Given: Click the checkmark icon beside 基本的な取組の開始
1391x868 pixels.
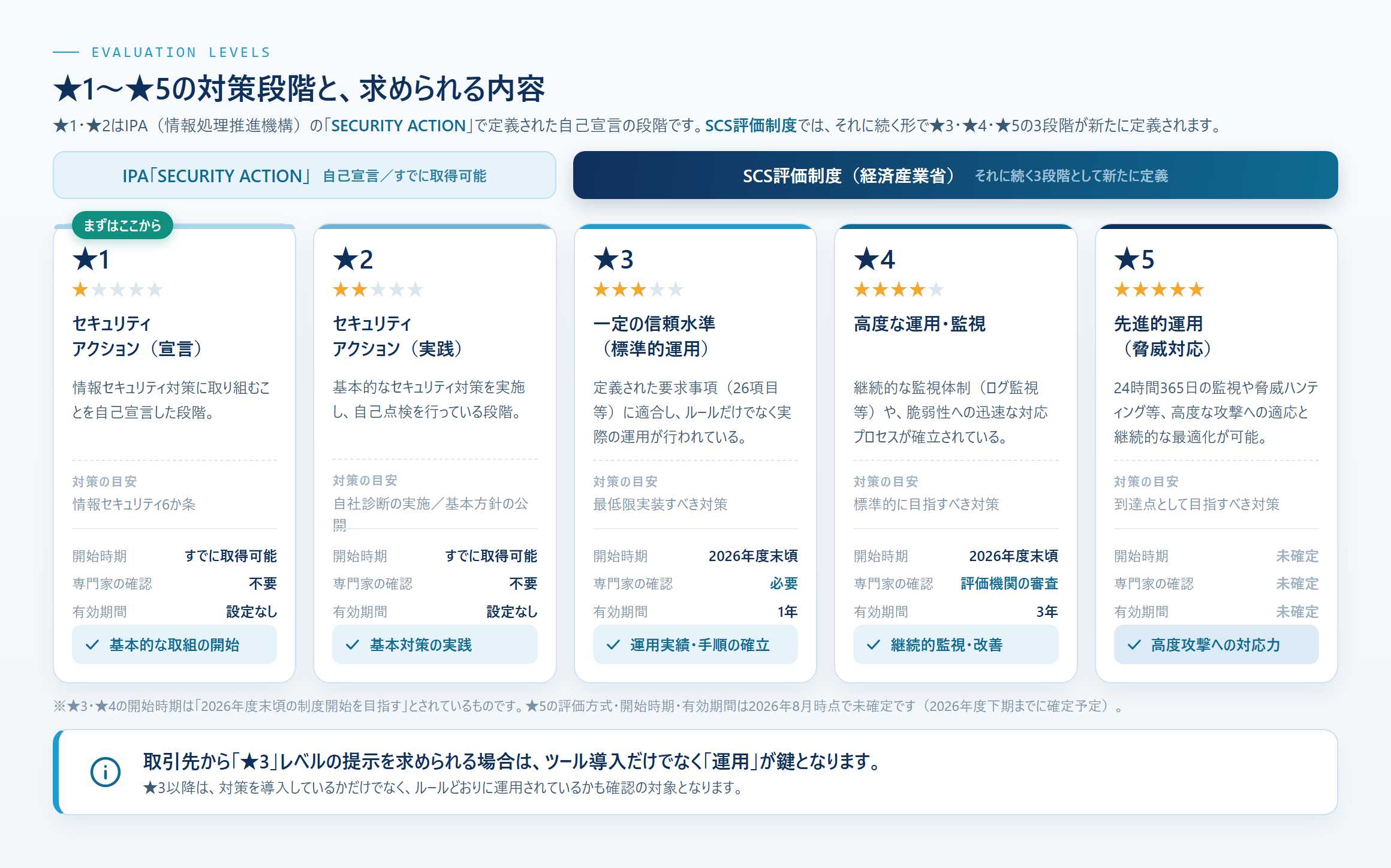Looking at the screenshot, I should click(x=92, y=645).
